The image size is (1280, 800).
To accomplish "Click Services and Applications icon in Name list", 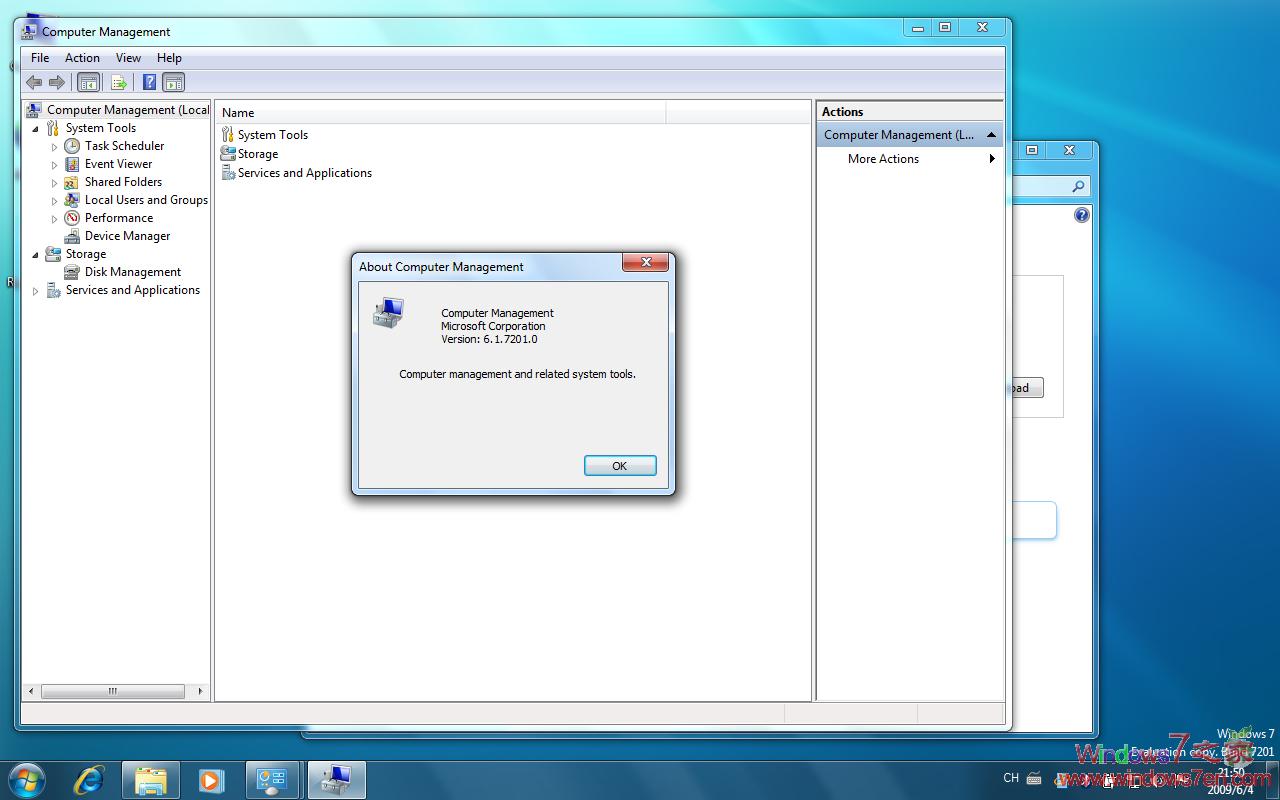I will (x=228, y=173).
